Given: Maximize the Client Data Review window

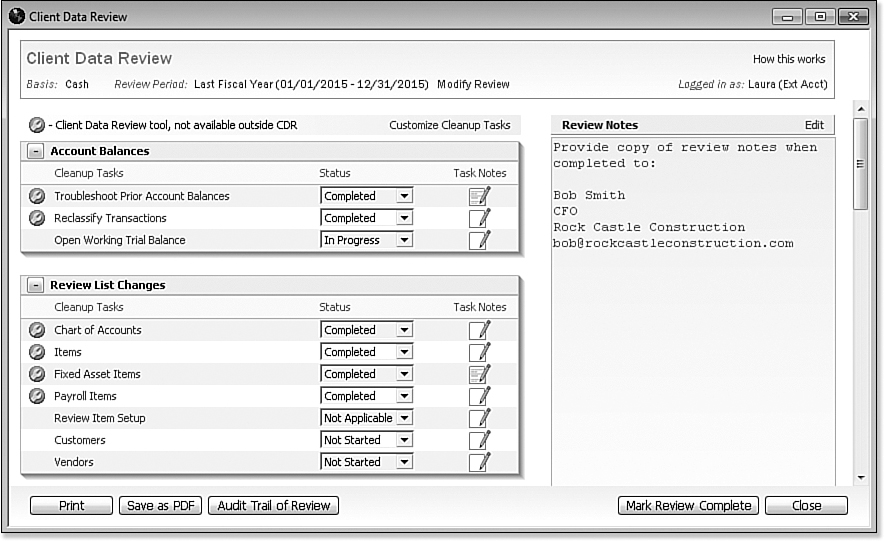Looking at the screenshot, I should [820, 17].
